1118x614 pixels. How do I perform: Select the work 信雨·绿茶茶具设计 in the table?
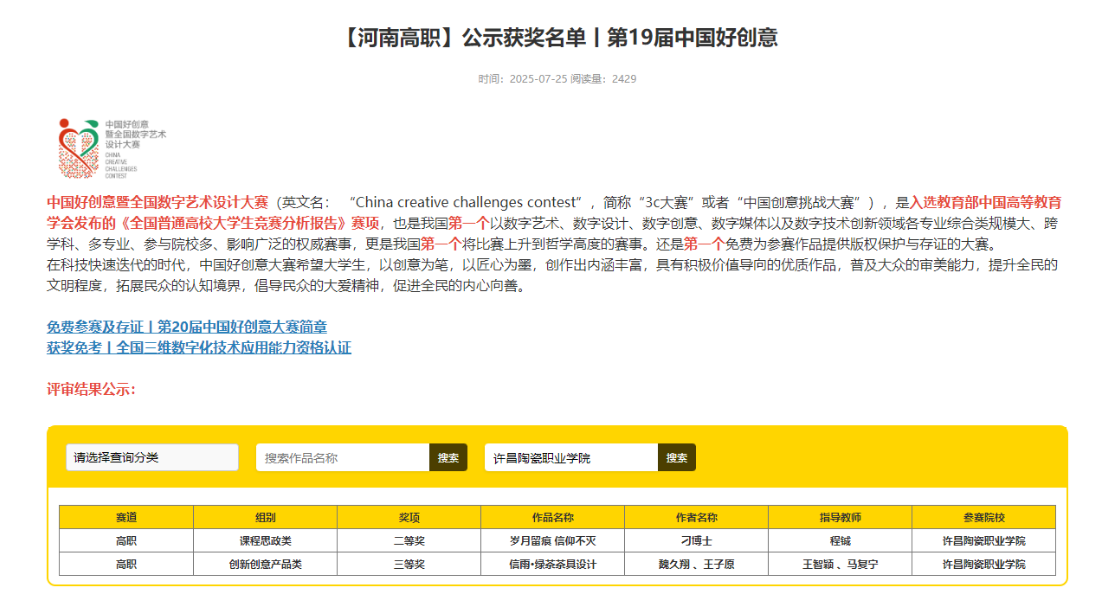tap(552, 564)
